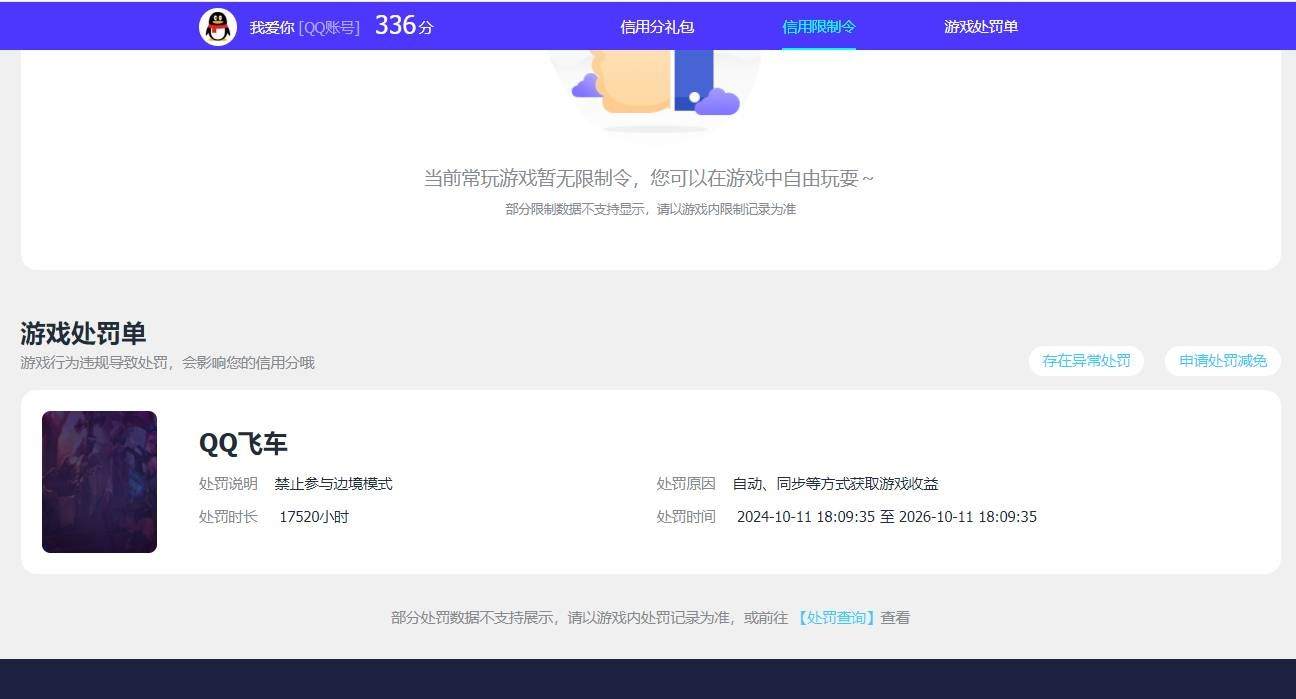The image size is (1296, 699).
Task: Click the 申请处罚减免 button
Action: point(1223,361)
